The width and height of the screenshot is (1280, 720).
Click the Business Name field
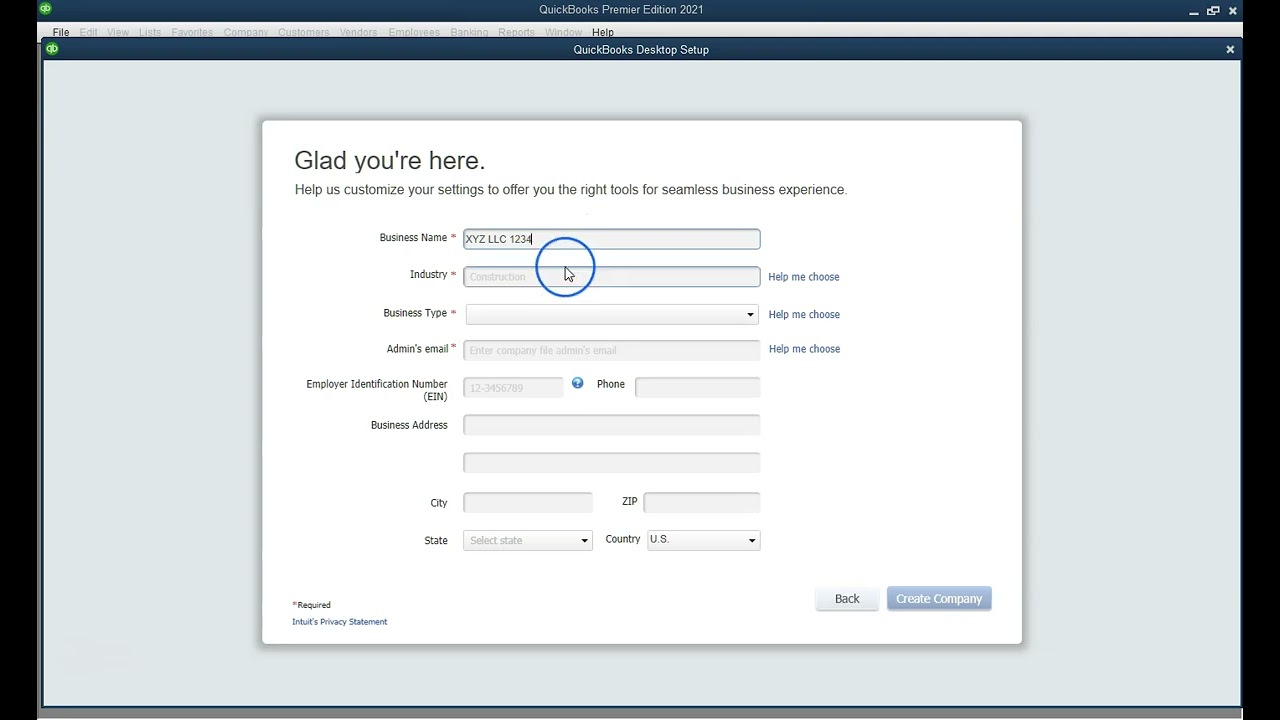pos(612,239)
